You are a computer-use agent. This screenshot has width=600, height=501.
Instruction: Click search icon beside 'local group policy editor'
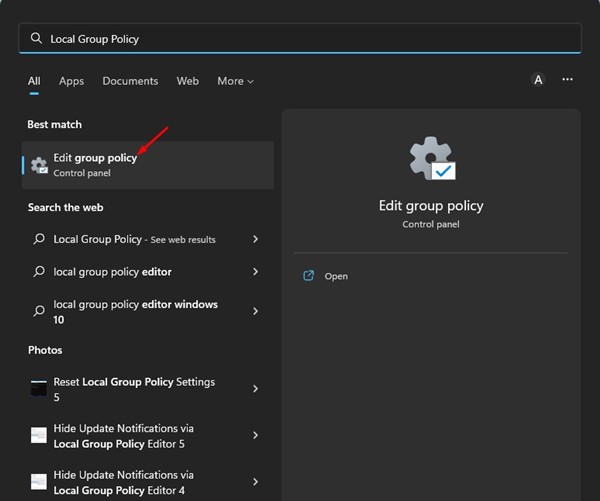[39, 272]
